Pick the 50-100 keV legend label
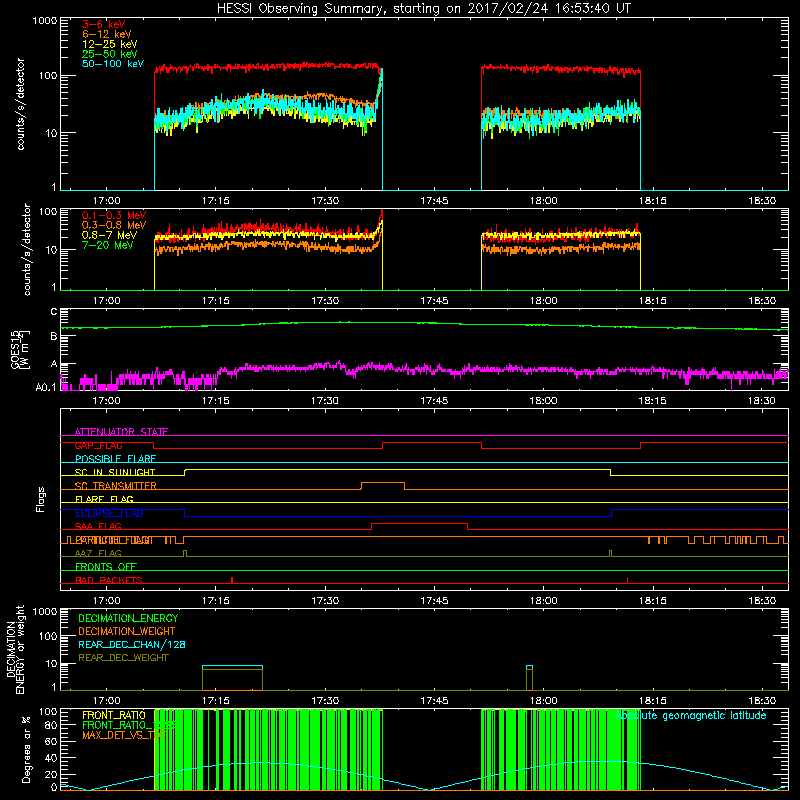The image size is (800, 800). tap(113, 64)
